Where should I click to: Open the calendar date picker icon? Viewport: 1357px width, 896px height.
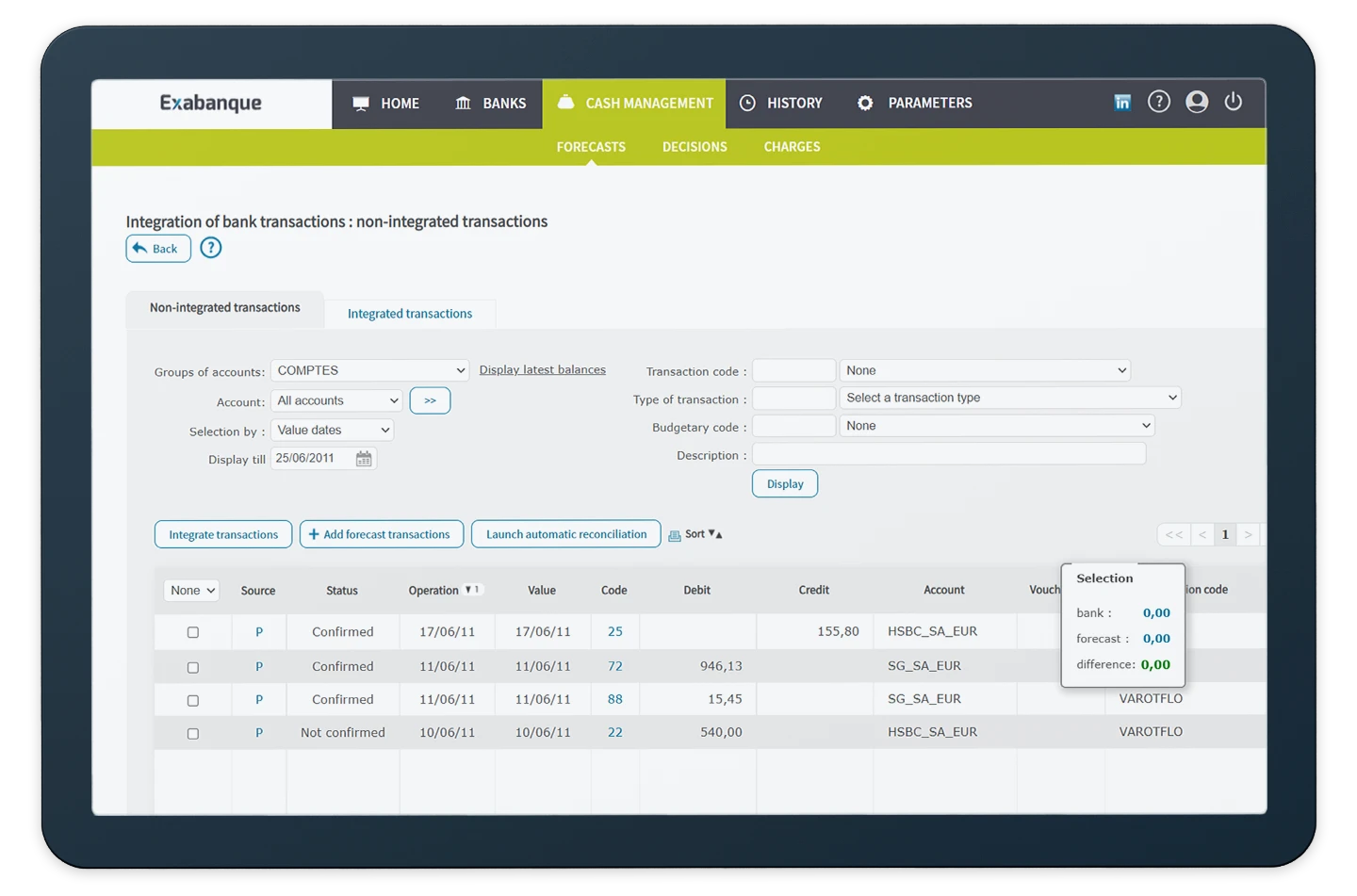coord(364,459)
